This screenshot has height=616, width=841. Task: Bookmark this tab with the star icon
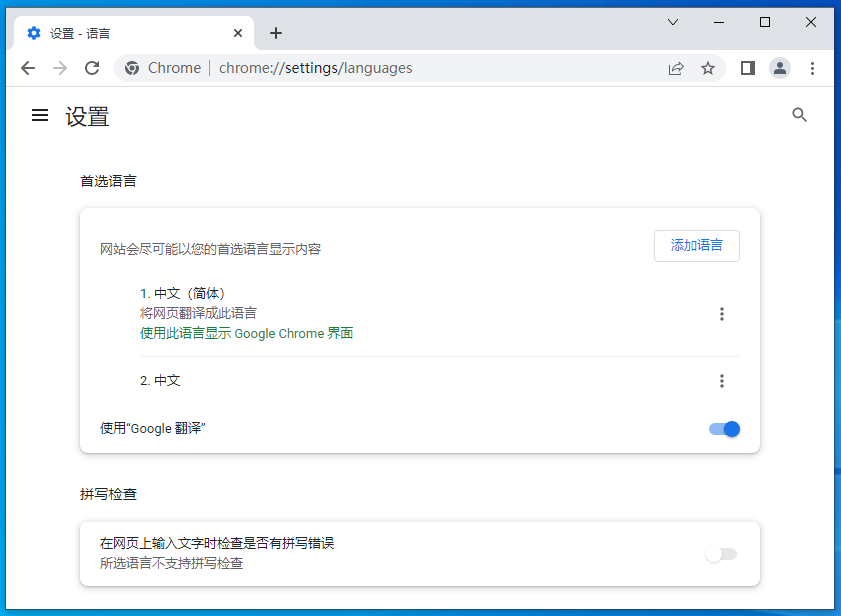pyautogui.click(x=708, y=68)
